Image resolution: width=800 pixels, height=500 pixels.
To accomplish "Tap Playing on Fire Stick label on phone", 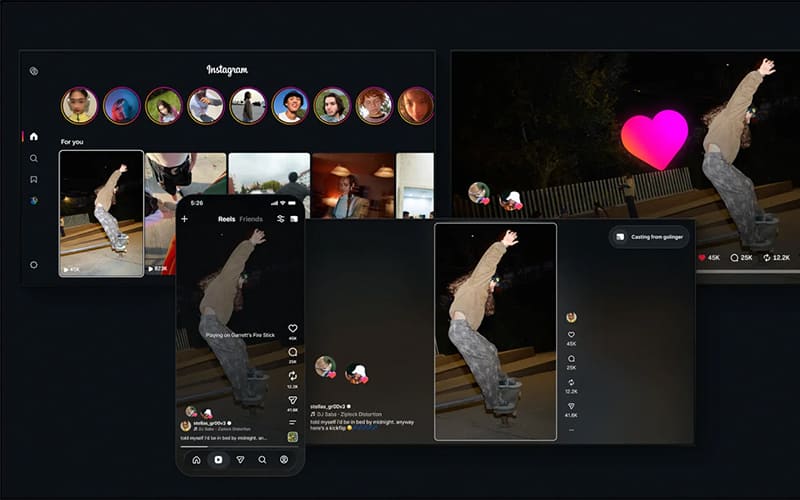I will click(x=240, y=335).
